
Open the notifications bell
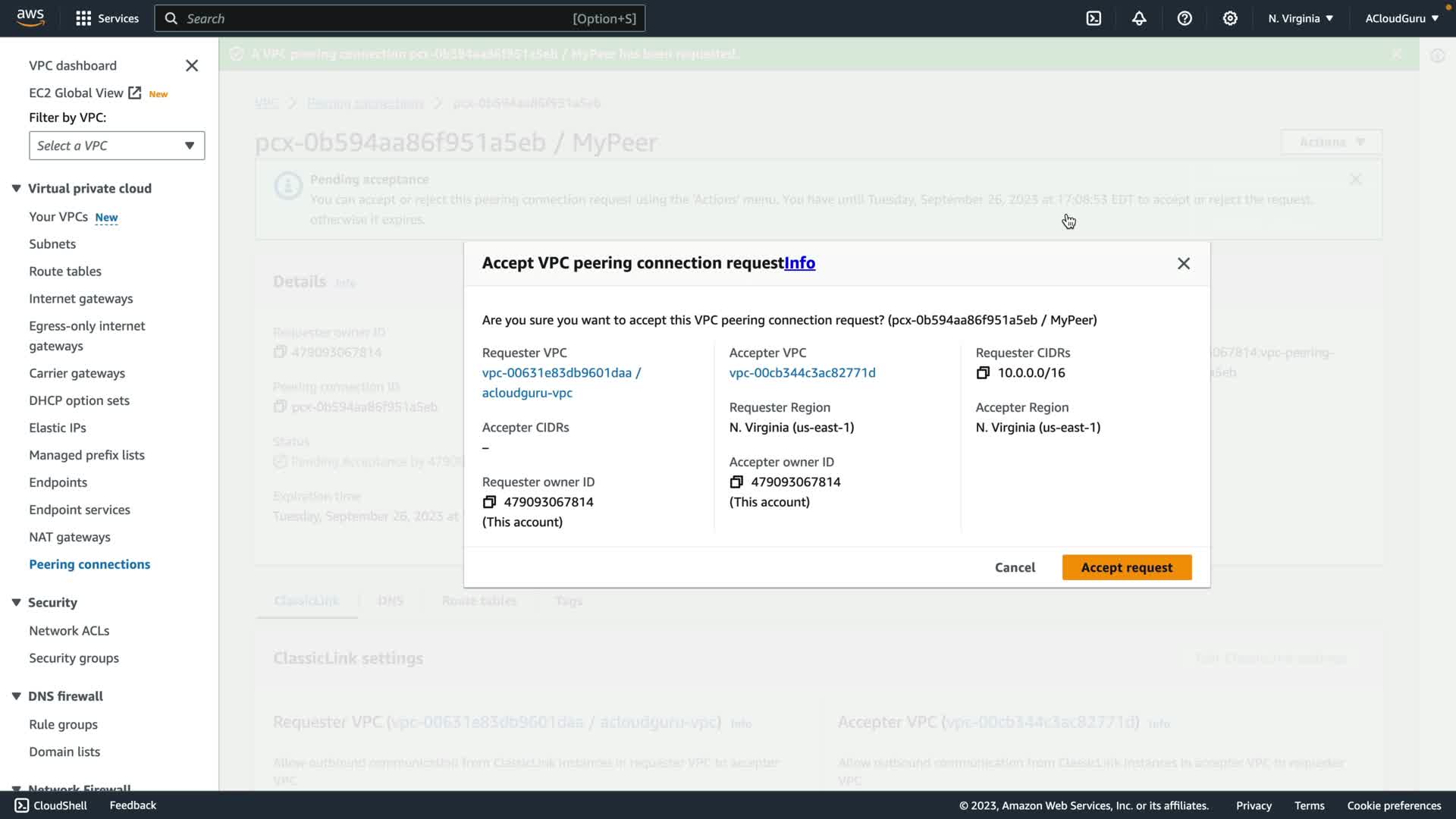pos(1139,18)
